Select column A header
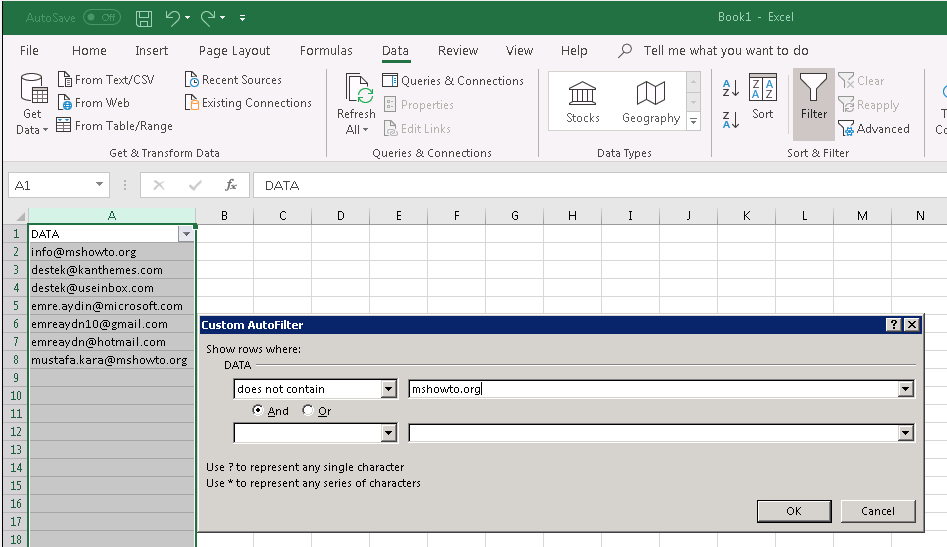This screenshot has width=947, height=547. point(112,216)
